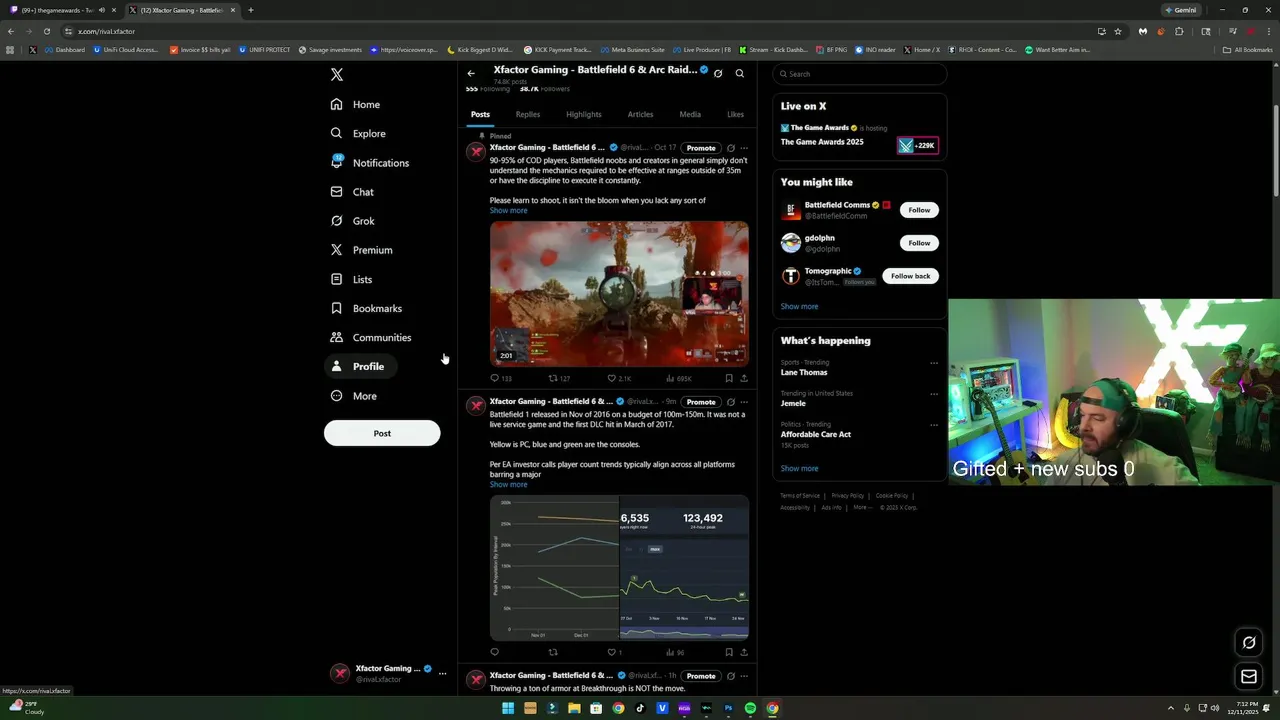Image resolution: width=1280 pixels, height=720 pixels.
Task: Open the More menu in sidebar
Action: click(353, 396)
